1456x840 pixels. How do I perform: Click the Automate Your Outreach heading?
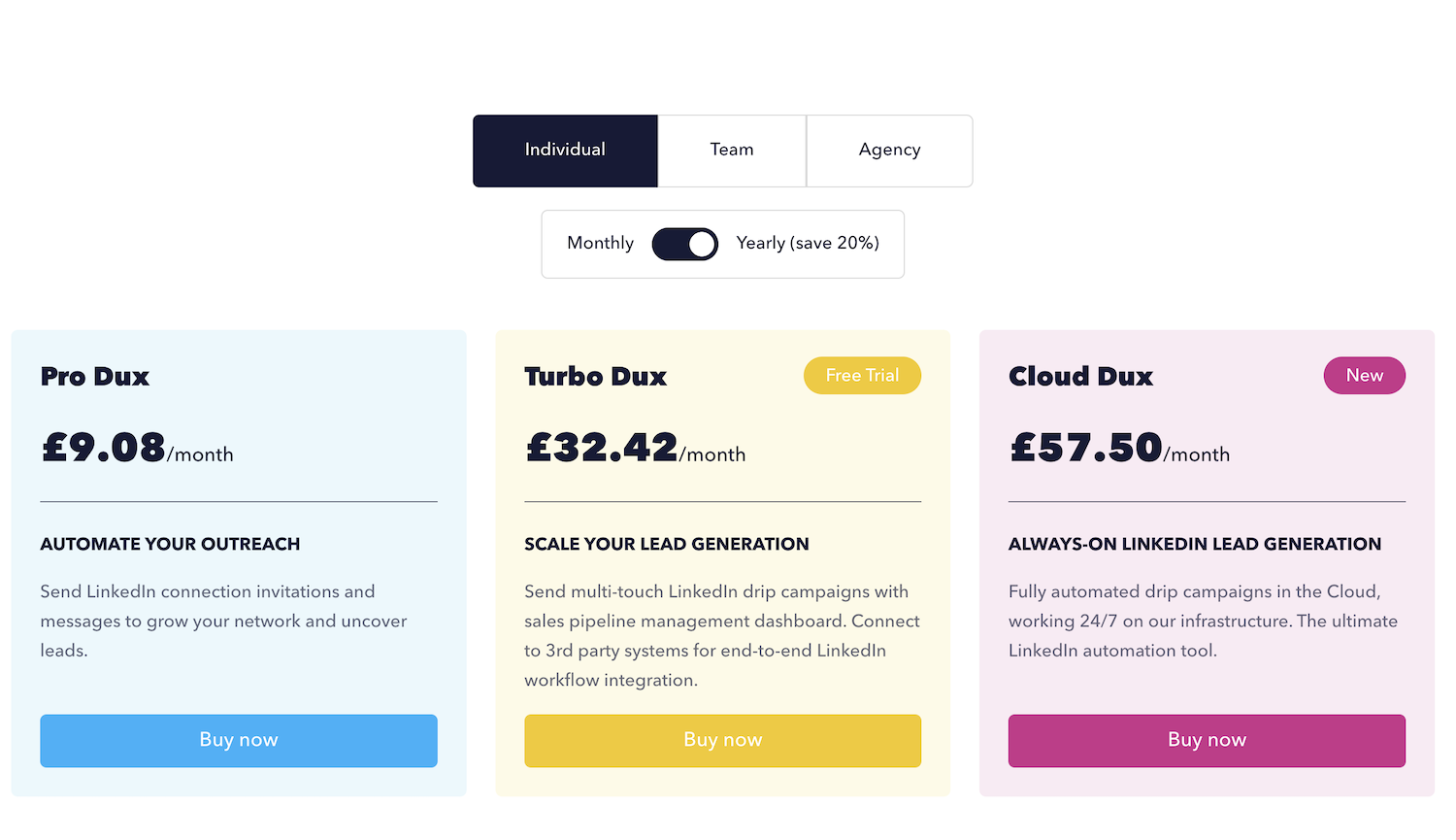pyautogui.click(x=170, y=545)
